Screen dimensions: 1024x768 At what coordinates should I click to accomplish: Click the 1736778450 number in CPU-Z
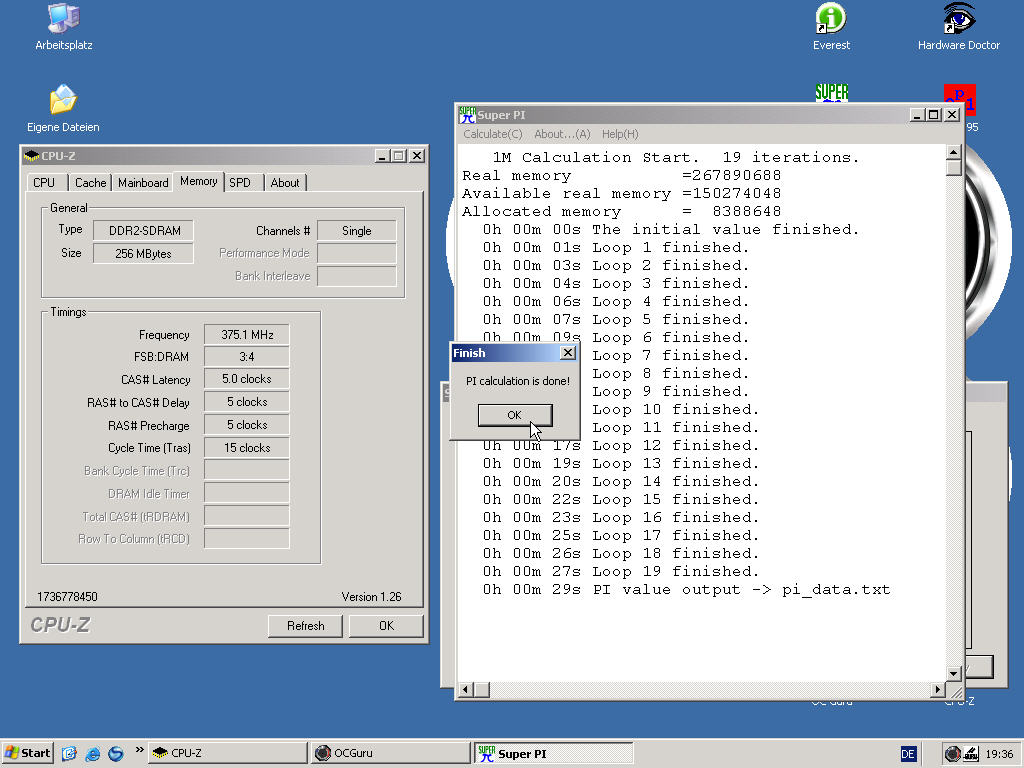click(x=67, y=597)
